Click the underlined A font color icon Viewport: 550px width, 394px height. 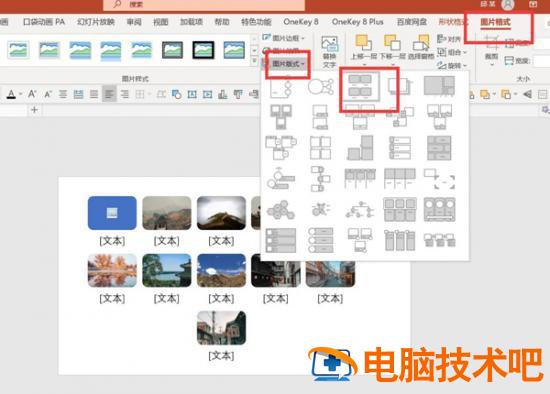pos(11,94)
